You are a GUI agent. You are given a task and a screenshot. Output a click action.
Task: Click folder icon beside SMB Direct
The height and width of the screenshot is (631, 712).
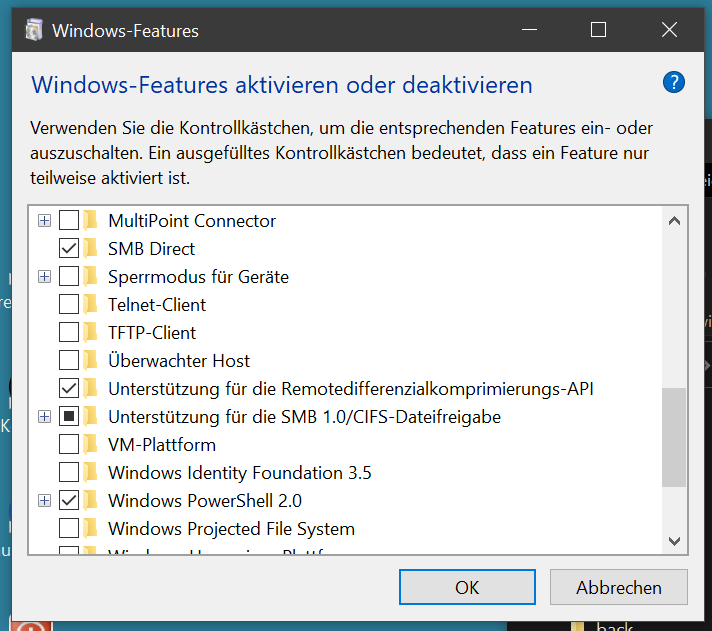92,249
